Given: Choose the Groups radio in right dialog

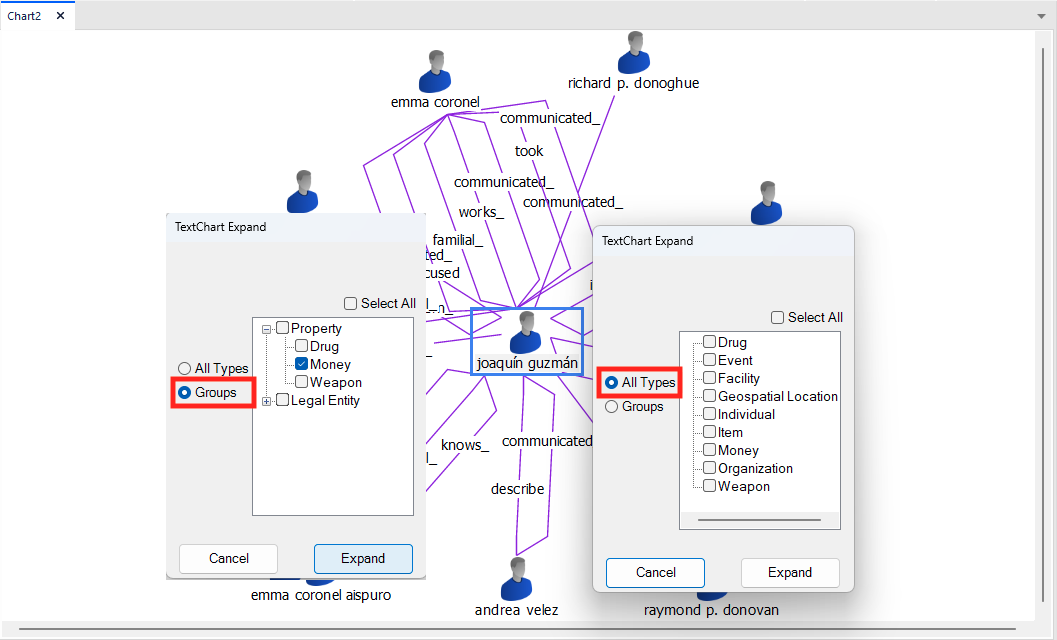Looking at the screenshot, I should click(x=611, y=407).
